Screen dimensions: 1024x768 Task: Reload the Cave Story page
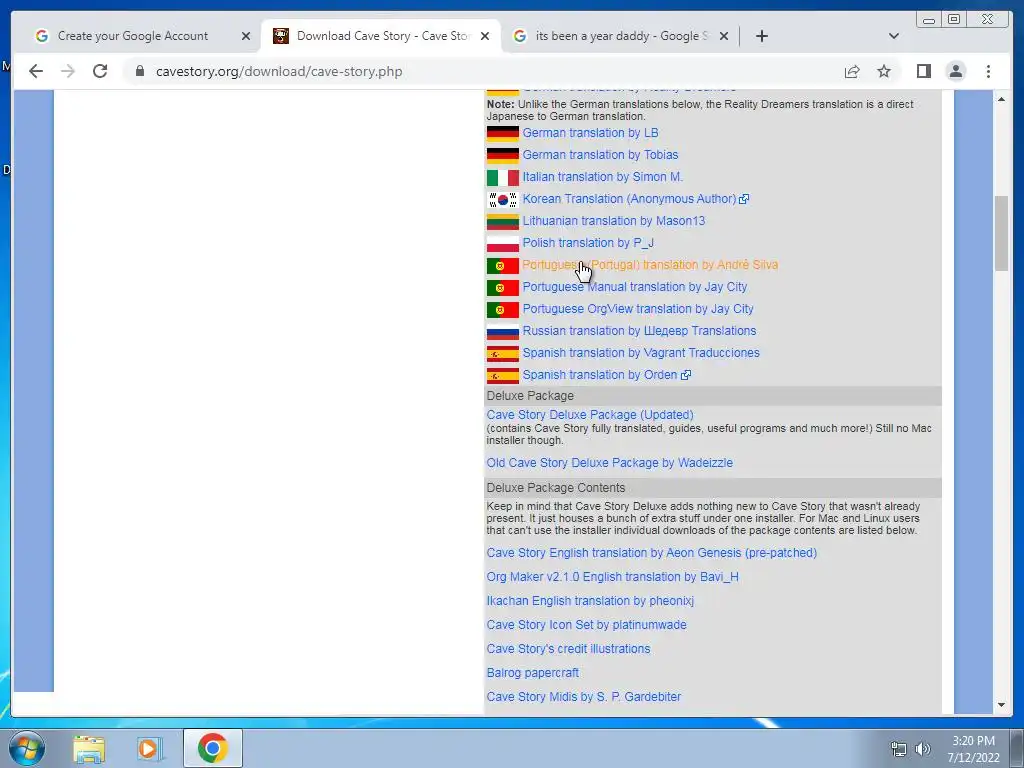point(100,71)
